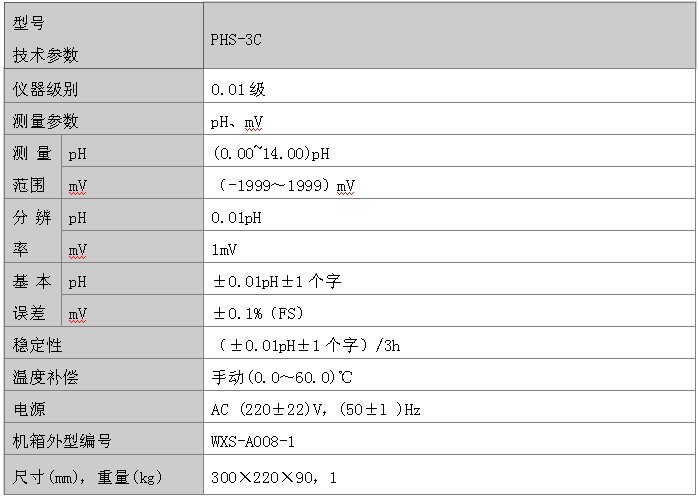The height and width of the screenshot is (500, 699).
Task: Select the (0.00~14.00)pH range value
Action: [271, 153]
